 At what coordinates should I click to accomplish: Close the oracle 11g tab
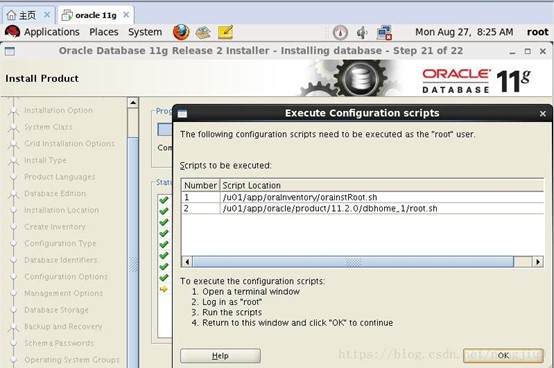[126, 15]
